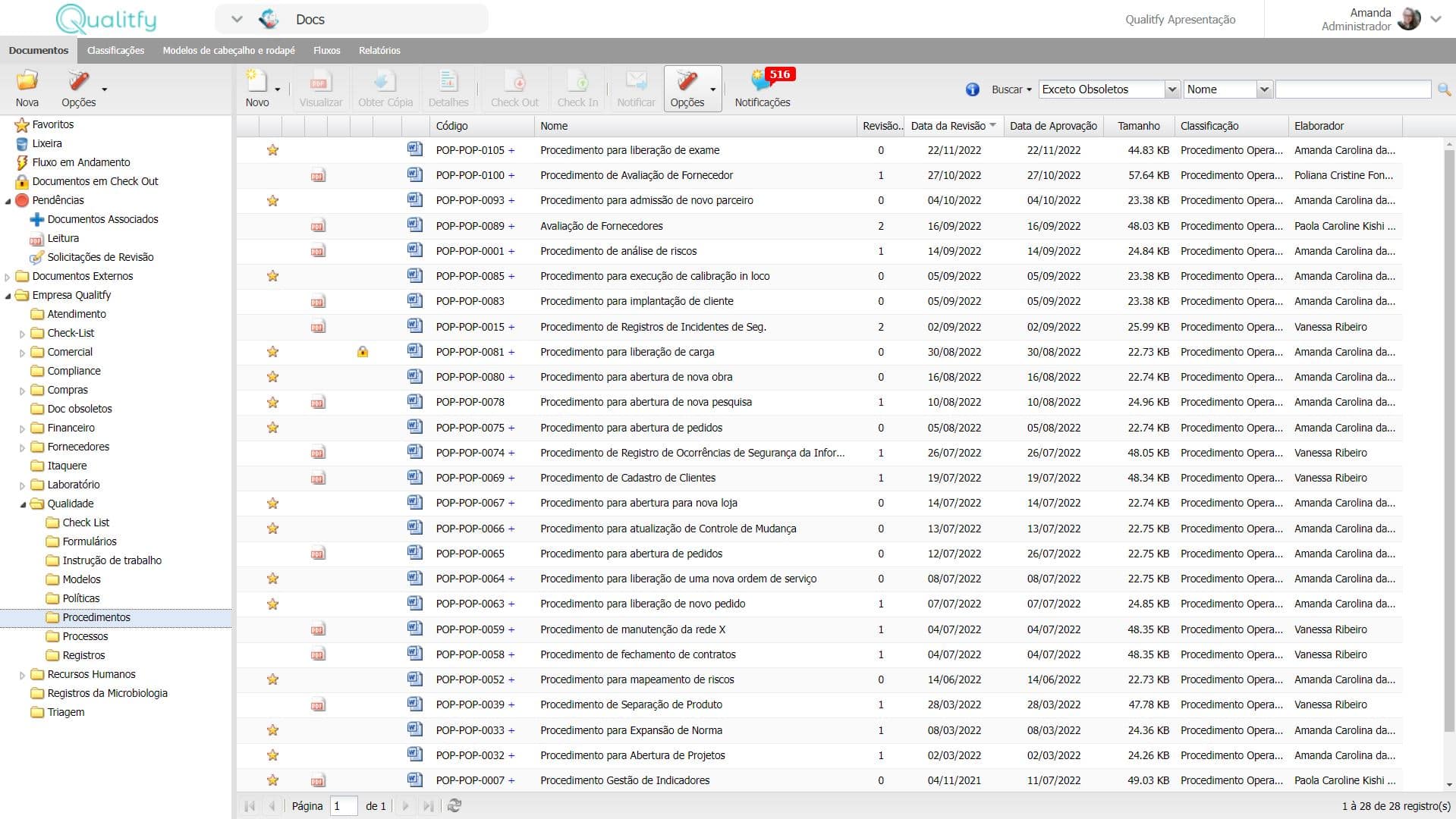Screen dimensions: 1456x819
Task: Switch to the Classificações tab
Action: 115,51
